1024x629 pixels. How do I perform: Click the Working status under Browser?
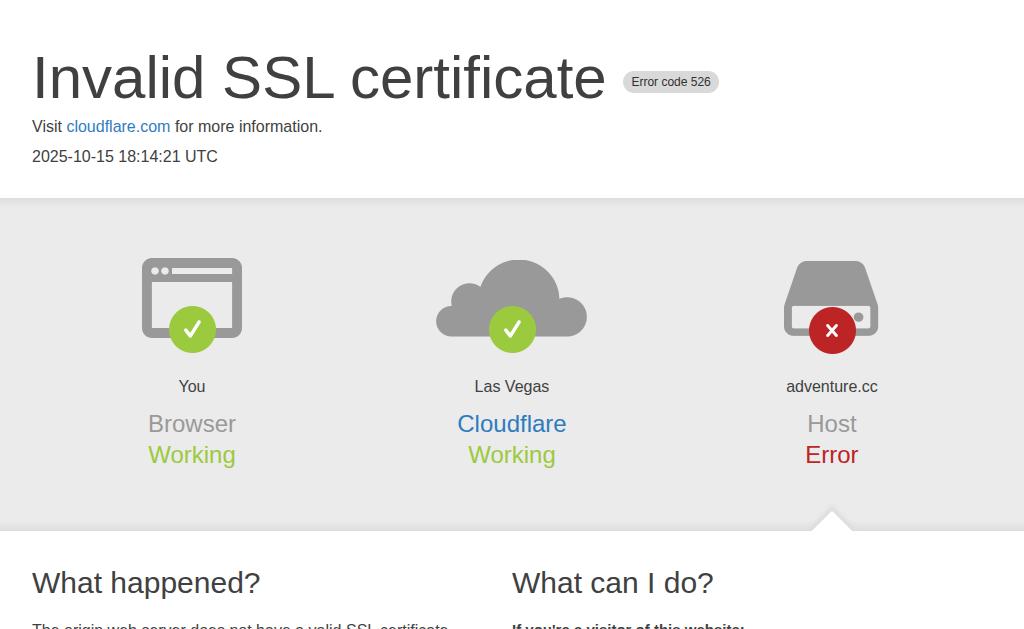point(192,455)
